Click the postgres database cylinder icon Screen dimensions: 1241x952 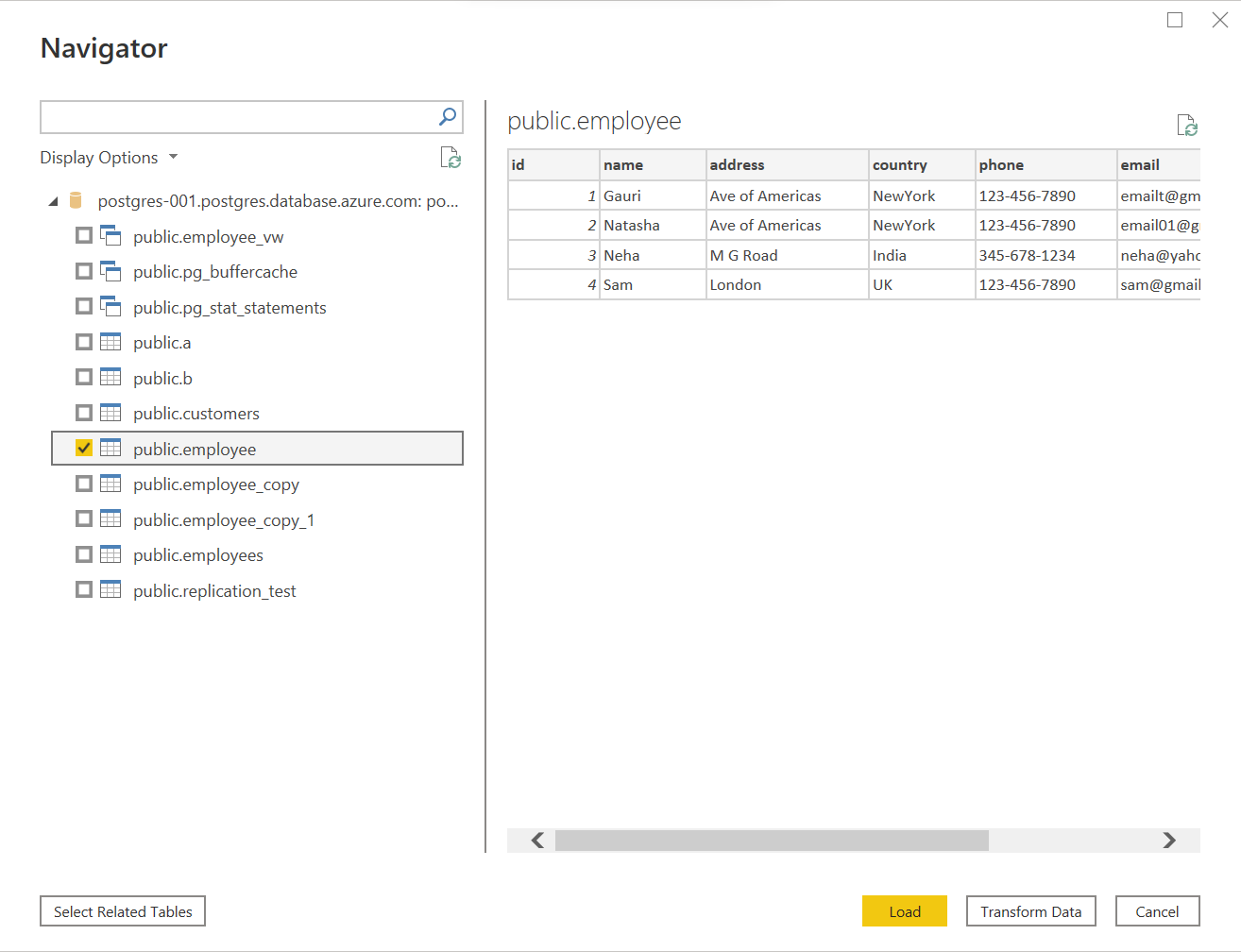click(x=76, y=200)
